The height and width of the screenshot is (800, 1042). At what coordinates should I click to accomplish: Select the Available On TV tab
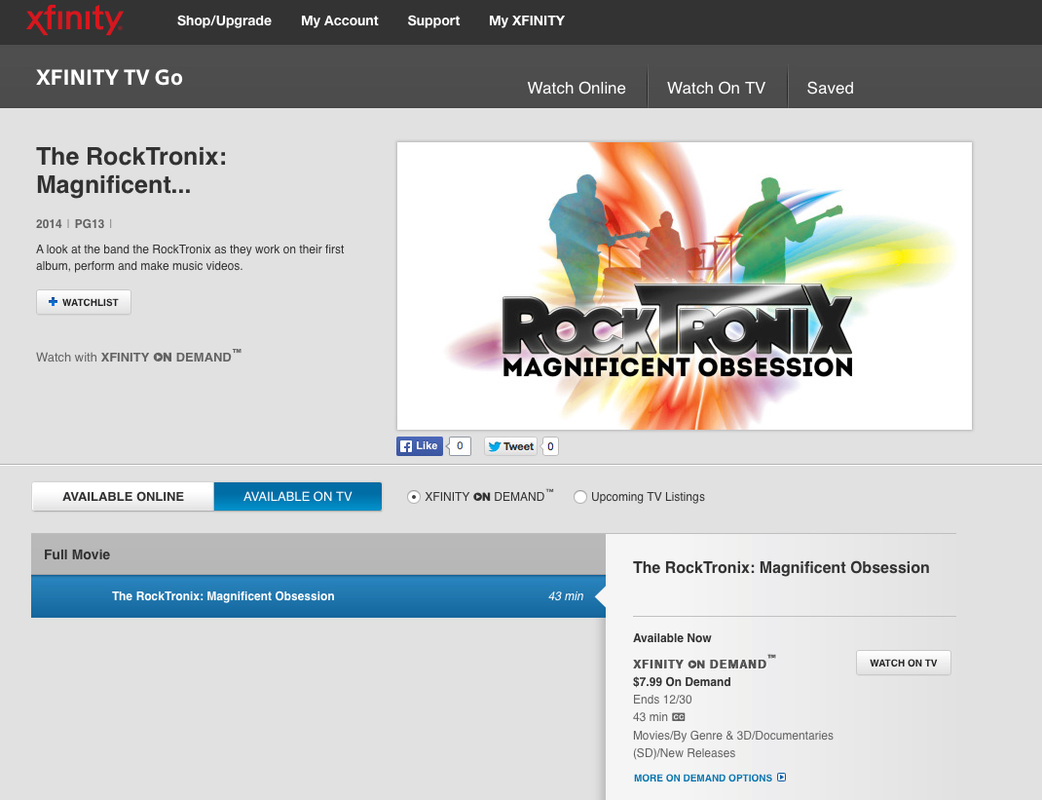[x=298, y=496]
